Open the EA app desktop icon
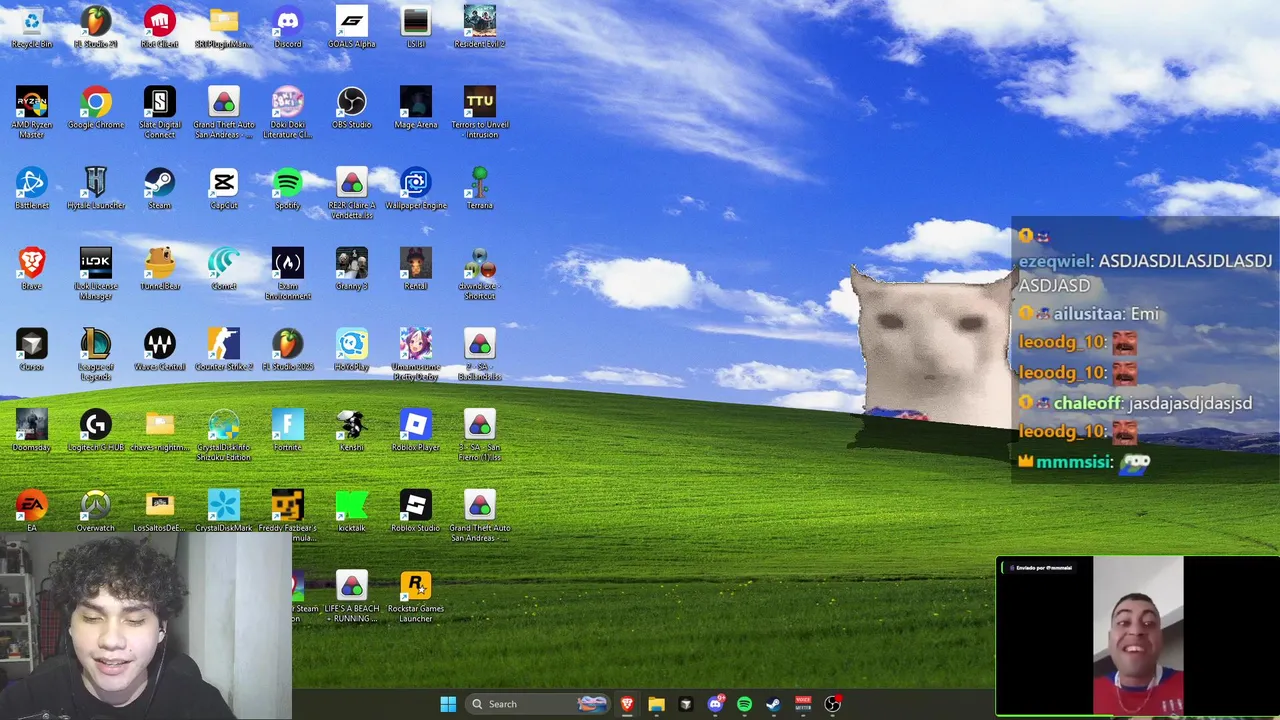Viewport: 1280px width, 720px height. (32, 511)
